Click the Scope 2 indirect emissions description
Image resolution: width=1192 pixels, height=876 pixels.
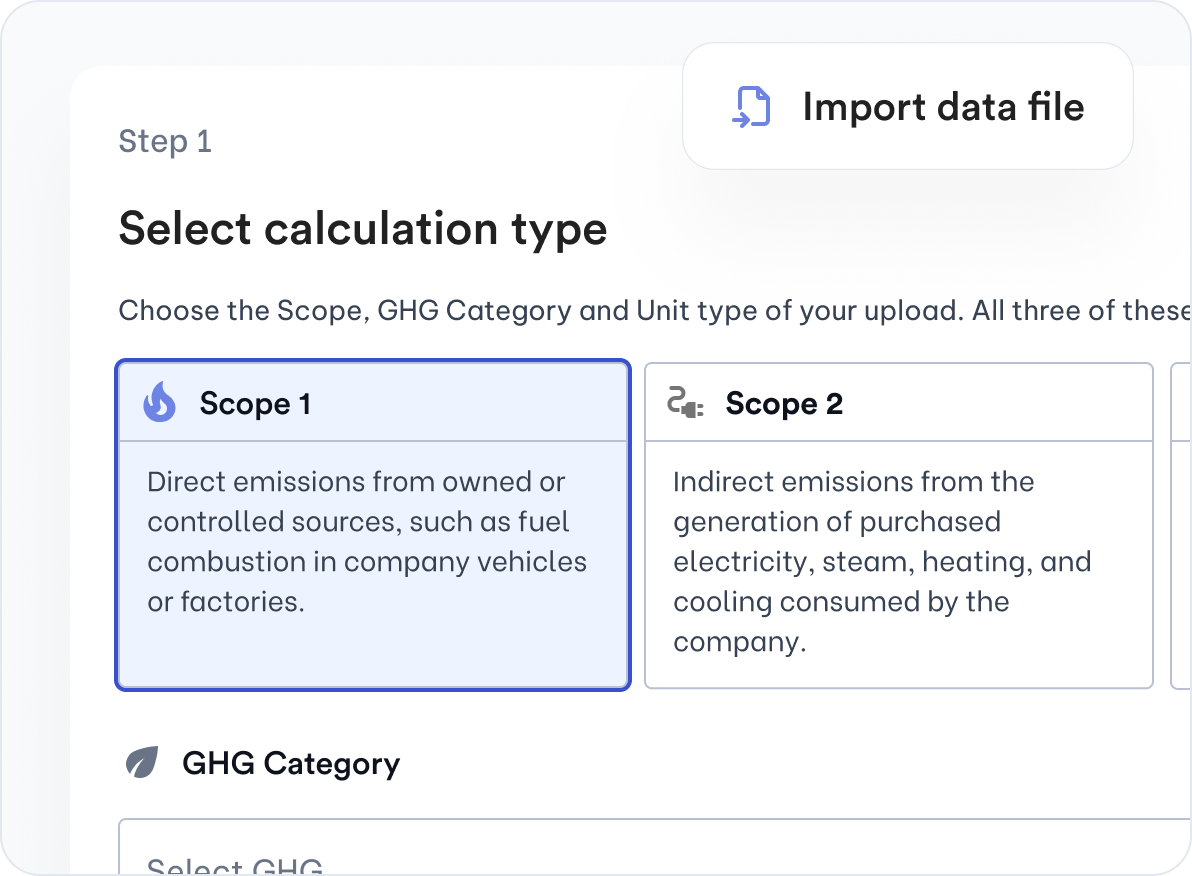(x=882, y=562)
